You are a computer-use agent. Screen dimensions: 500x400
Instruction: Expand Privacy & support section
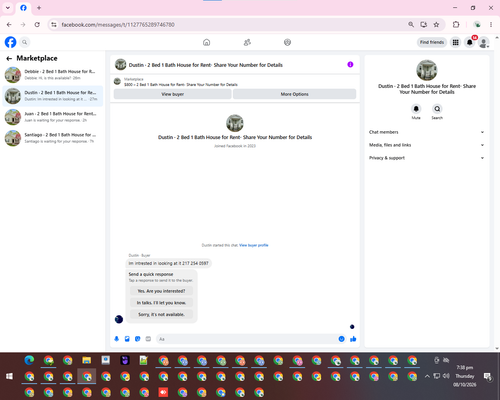click(x=427, y=158)
